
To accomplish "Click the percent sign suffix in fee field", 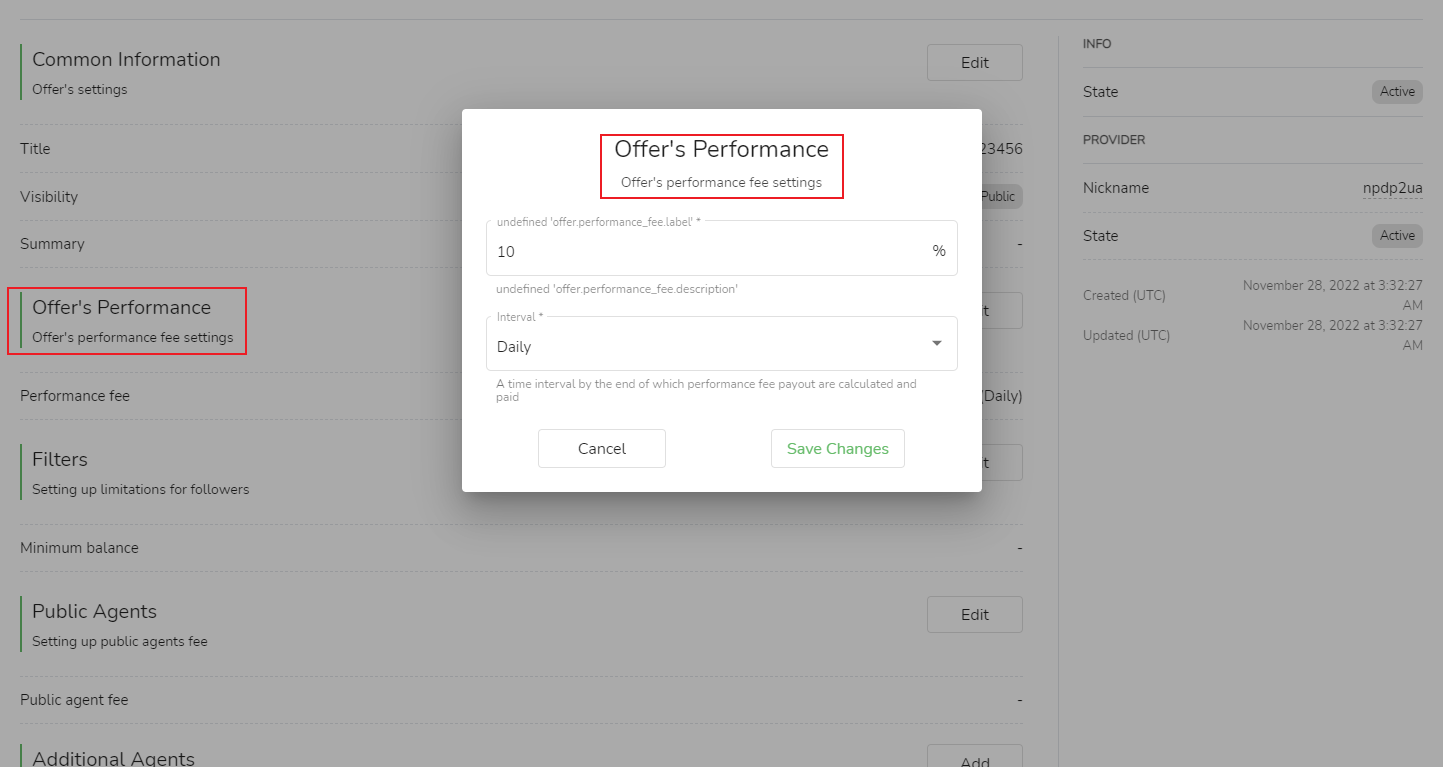I will point(938,251).
